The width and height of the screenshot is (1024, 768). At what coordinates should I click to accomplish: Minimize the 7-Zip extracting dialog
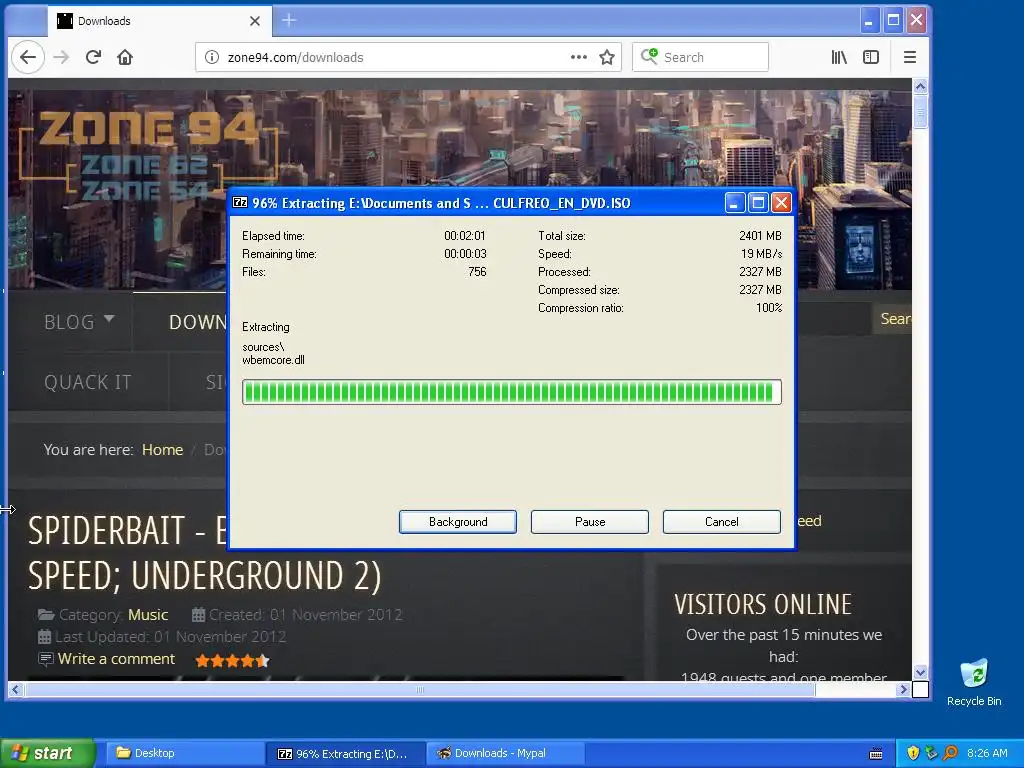tap(735, 203)
